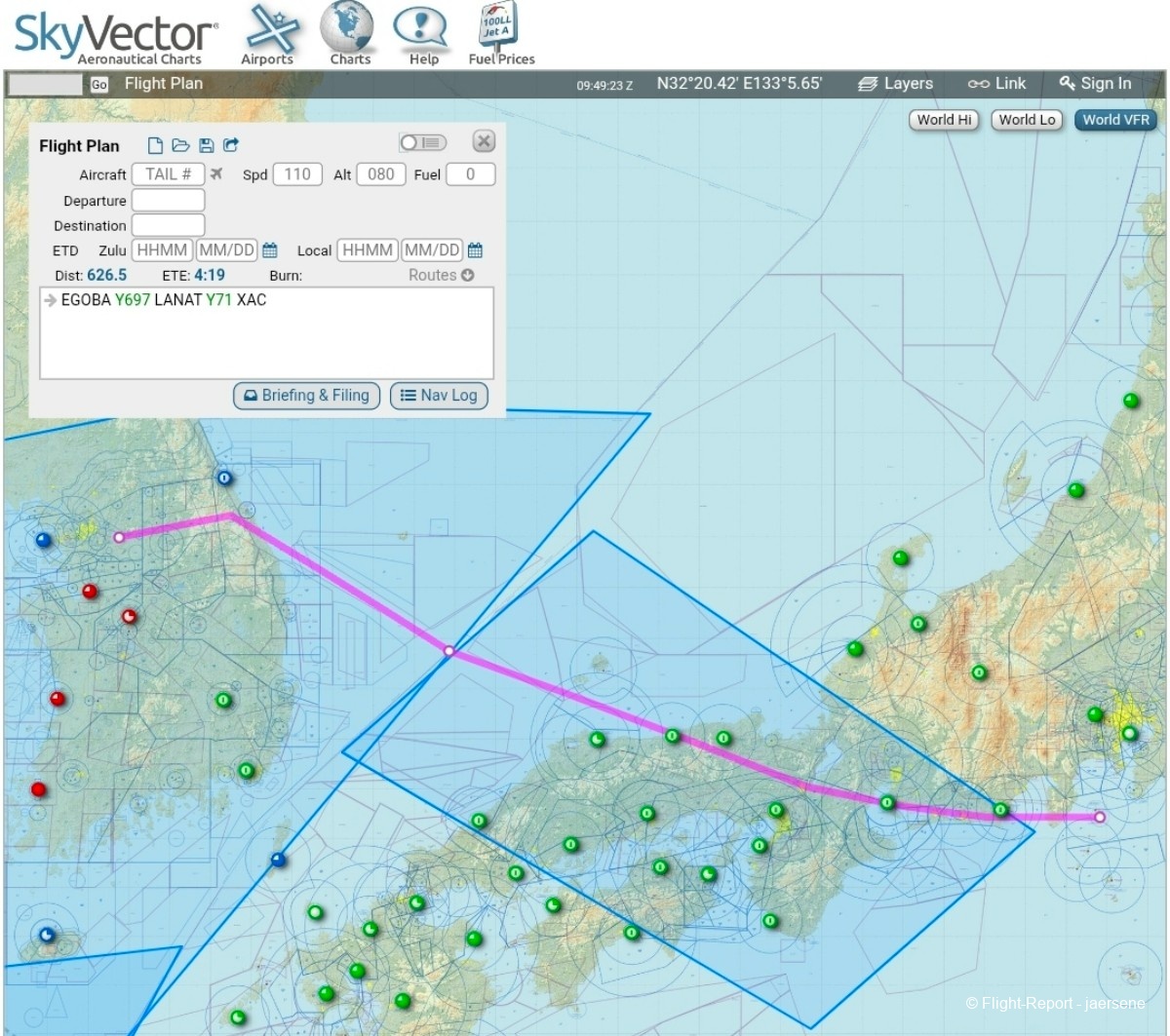Click the new flight plan icon

pos(155,145)
